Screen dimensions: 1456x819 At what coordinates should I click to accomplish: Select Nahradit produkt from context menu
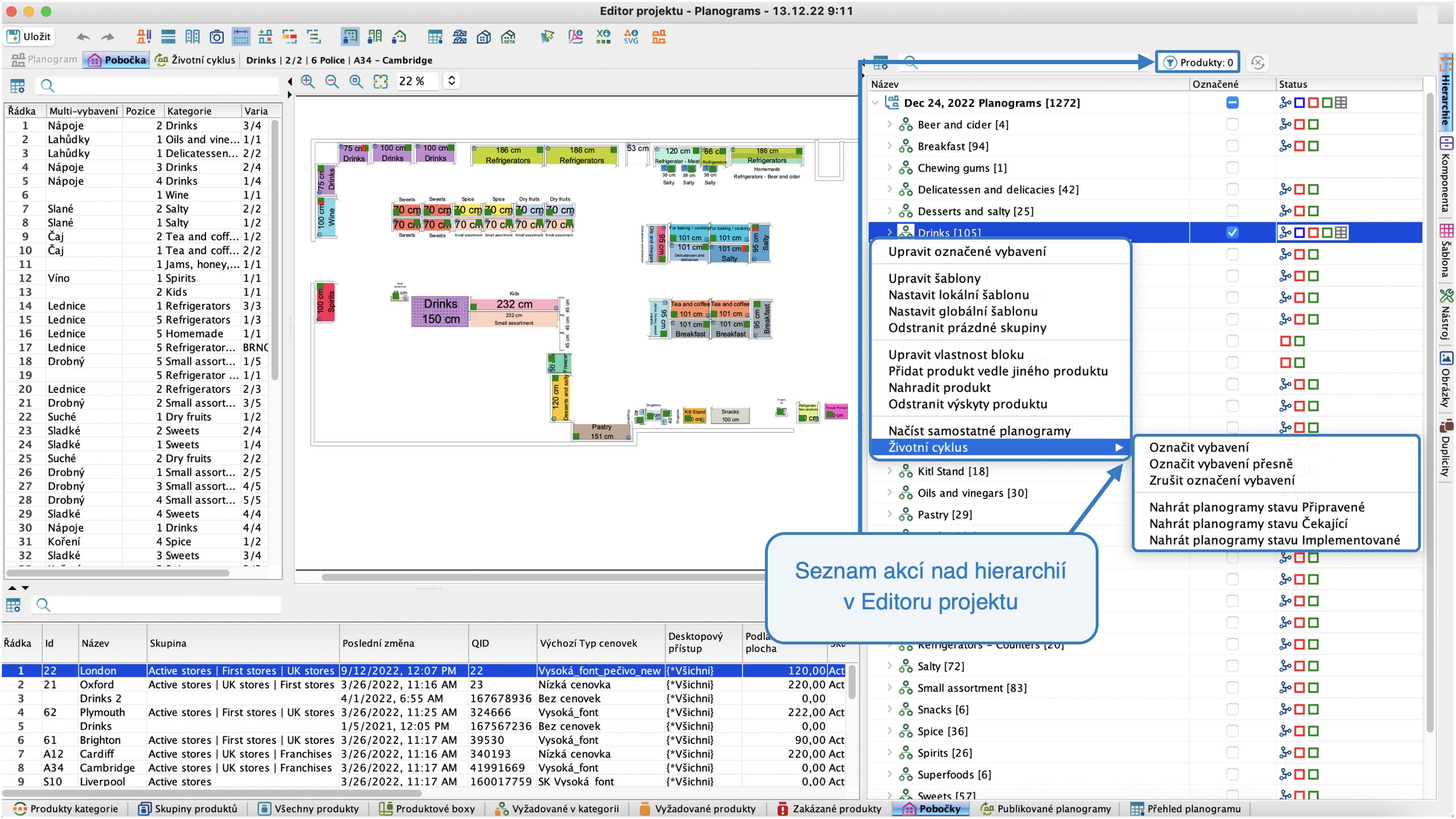(x=939, y=387)
